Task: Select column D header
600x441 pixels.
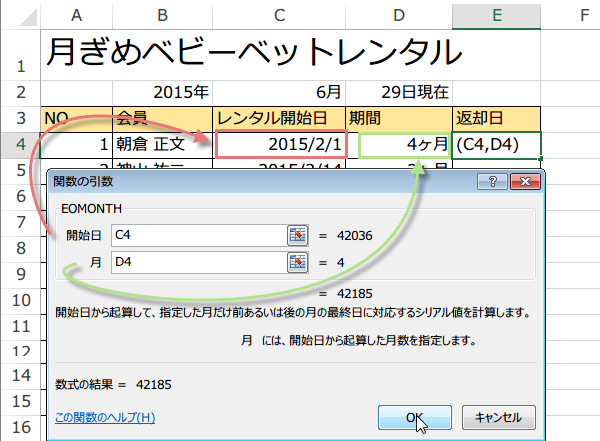Action: point(399,15)
